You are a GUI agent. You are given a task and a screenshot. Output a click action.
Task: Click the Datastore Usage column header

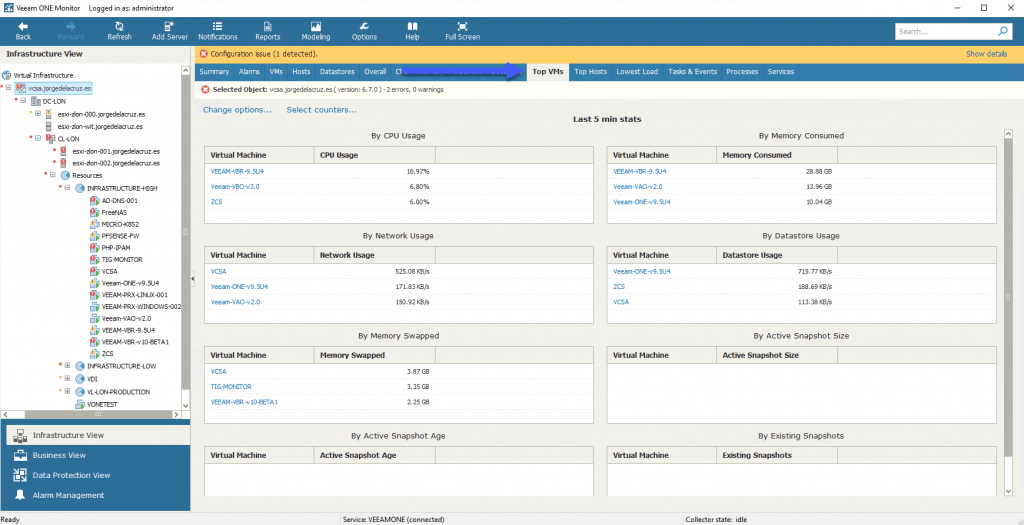[777, 255]
